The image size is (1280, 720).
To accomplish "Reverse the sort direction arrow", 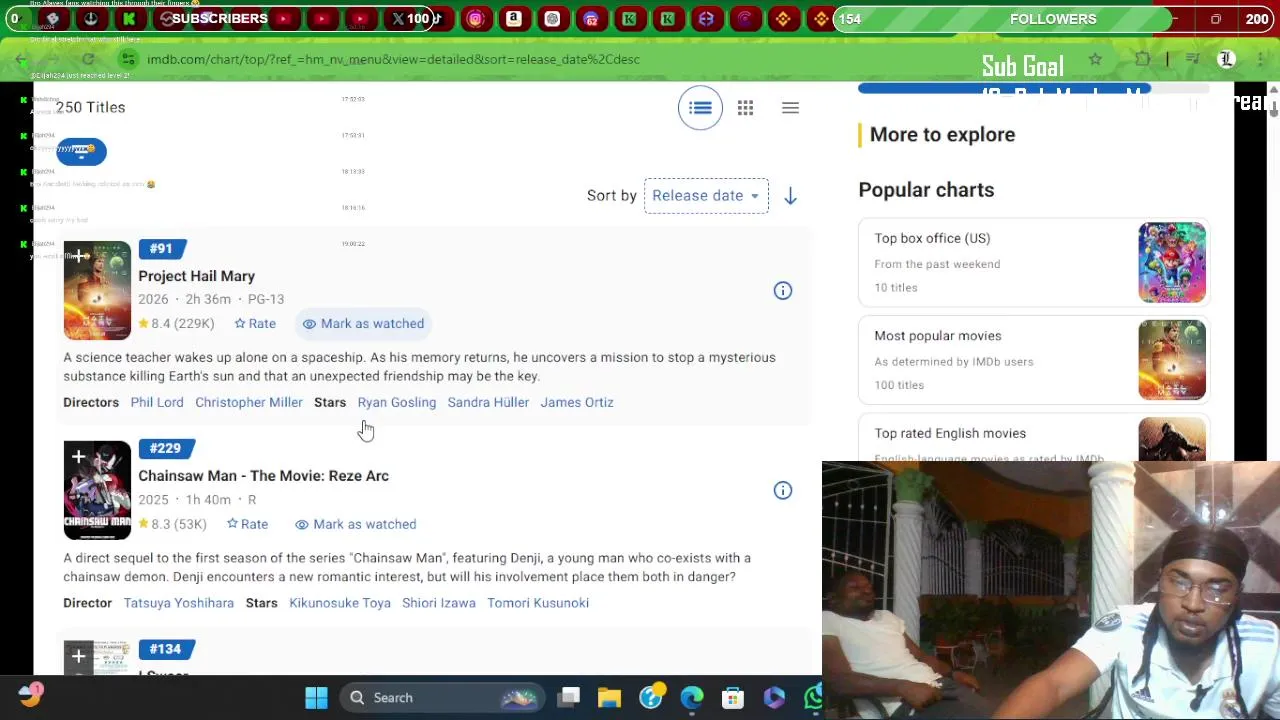I will [x=790, y=197].
